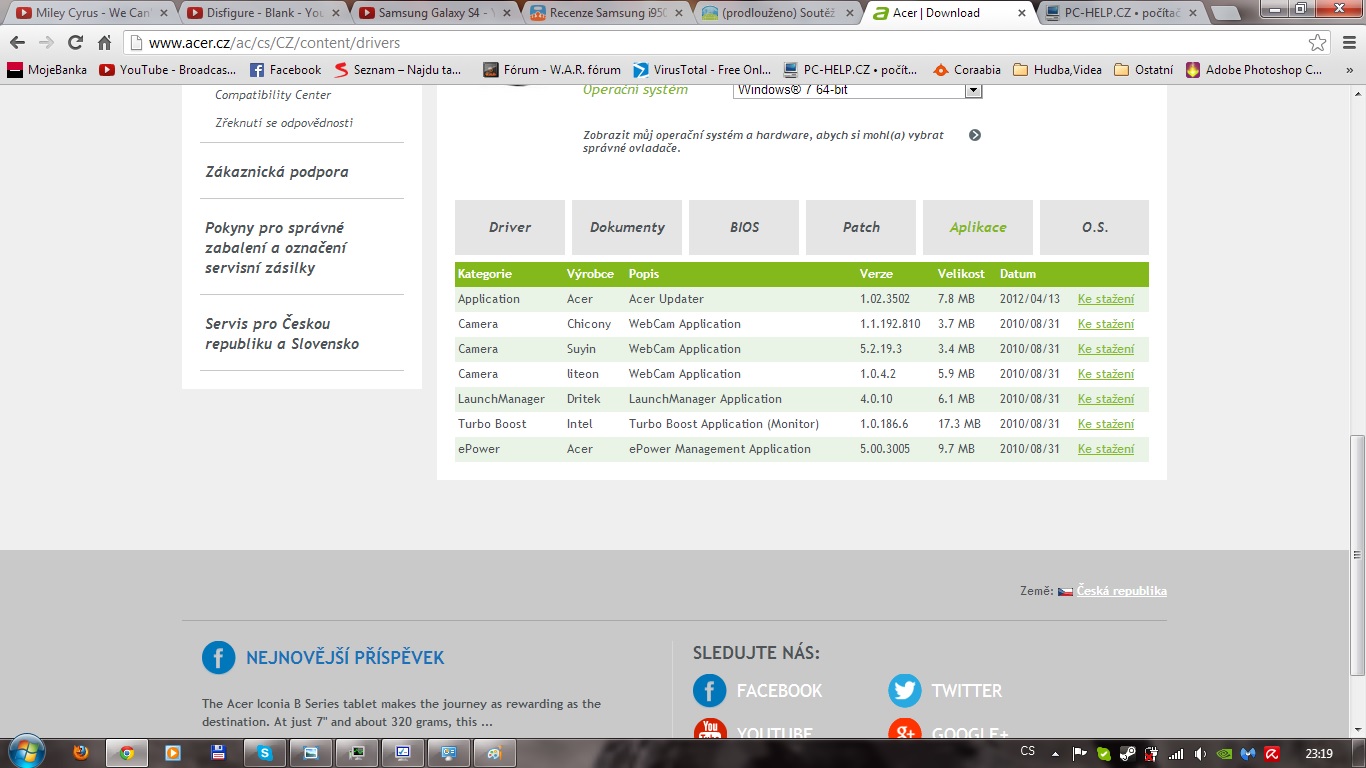The image size is (1366, 768).
Task: Select the Aplikace tab
Action: pos(978,227)
